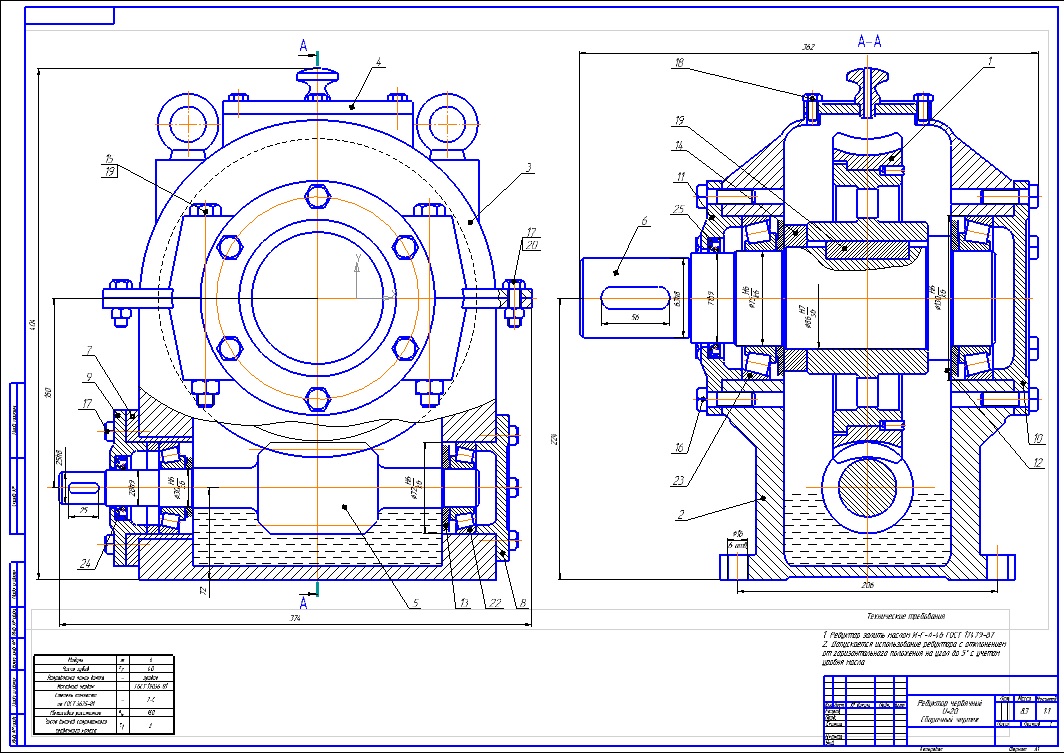This screenshot has width=1064, height=754.
Task: Click boxed number 20 below callout 17
Action: (x=532, y=245)
